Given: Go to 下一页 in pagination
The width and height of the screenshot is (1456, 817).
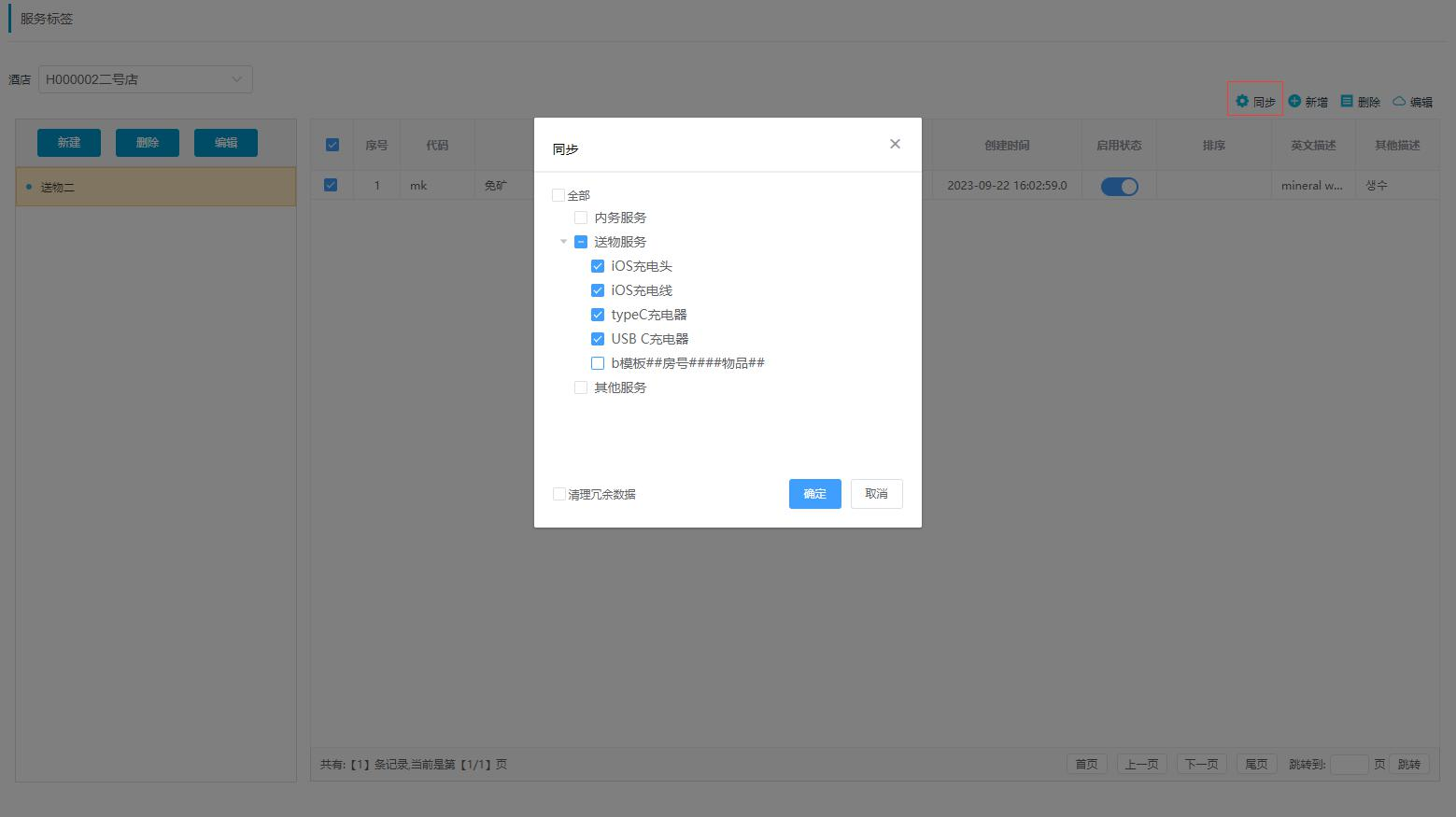Looking at the screenshot, I should (1201, 765).
